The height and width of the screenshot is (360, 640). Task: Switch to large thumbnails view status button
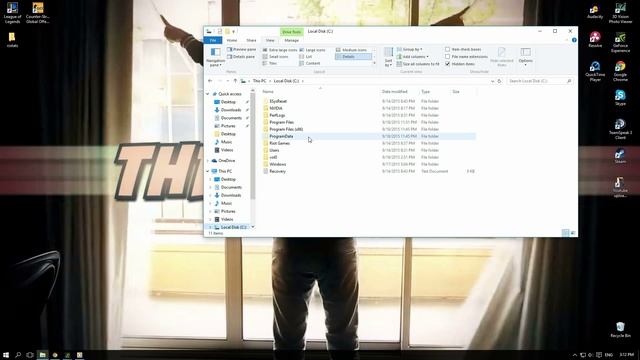pos(573,233)
